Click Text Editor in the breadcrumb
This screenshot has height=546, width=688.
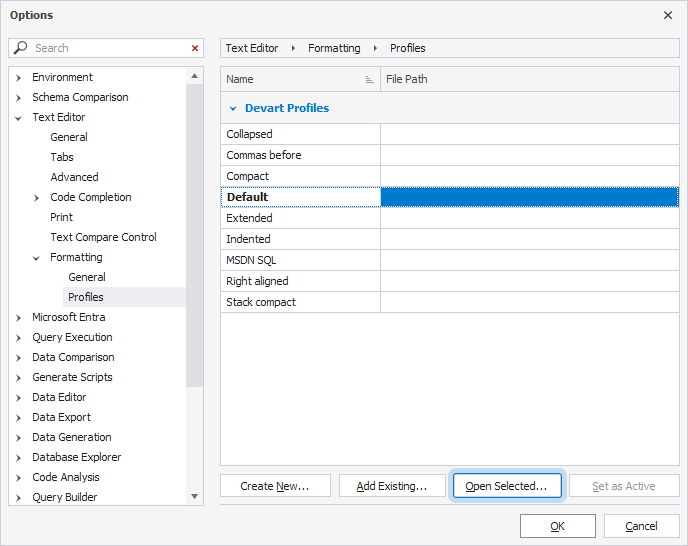252,48
